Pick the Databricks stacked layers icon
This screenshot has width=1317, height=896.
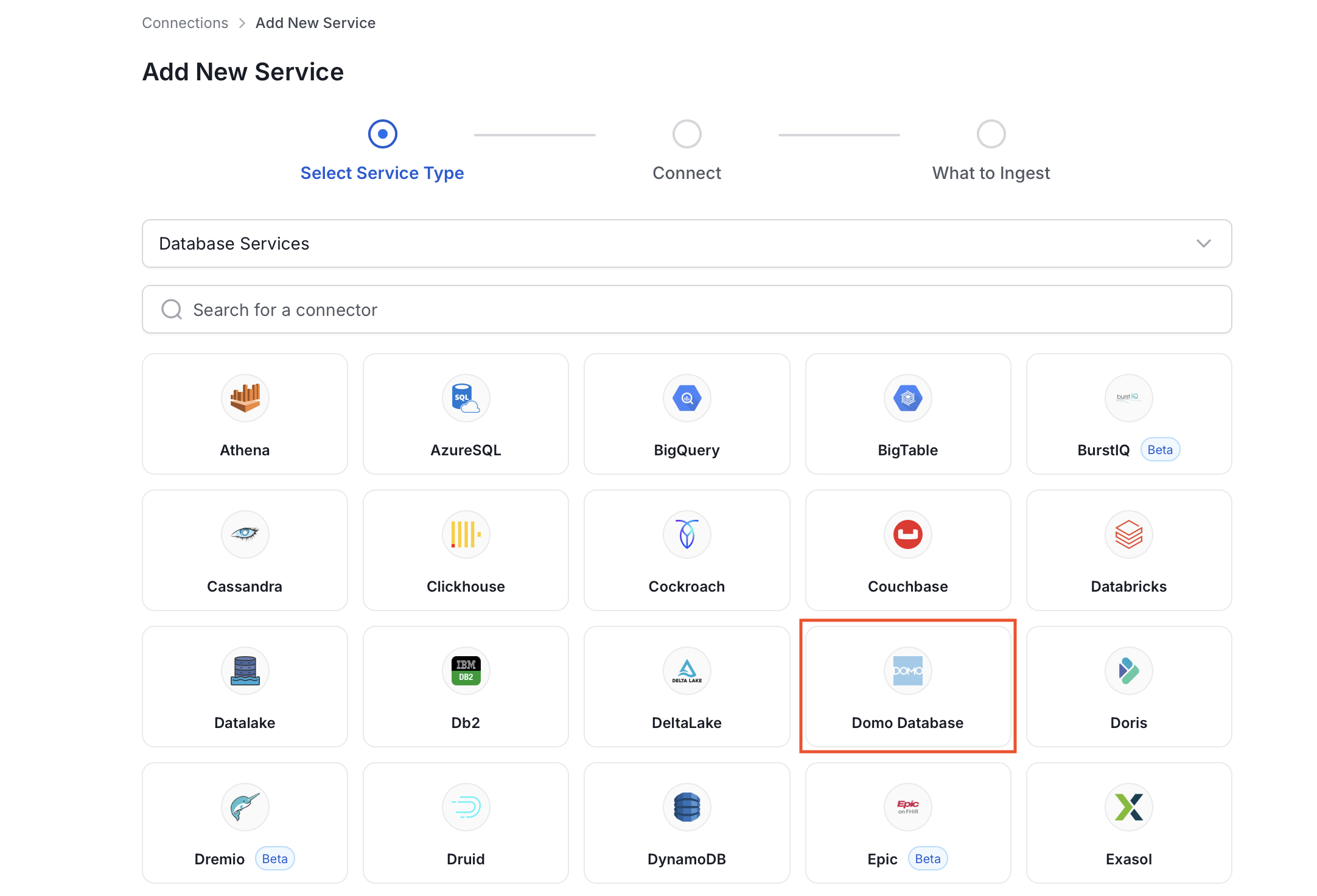(x=1128, y=534)
